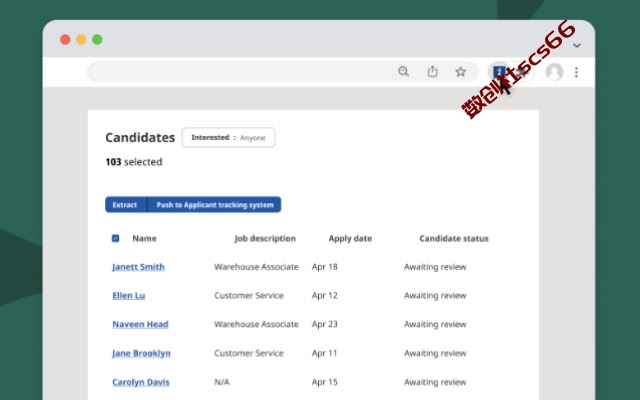Click the Name column header

(144, 238)
